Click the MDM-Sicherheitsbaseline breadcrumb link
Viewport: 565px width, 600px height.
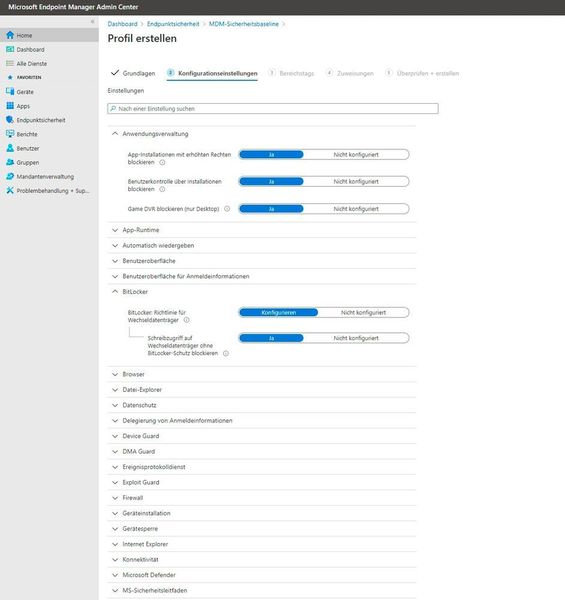(x=244, y=24)
